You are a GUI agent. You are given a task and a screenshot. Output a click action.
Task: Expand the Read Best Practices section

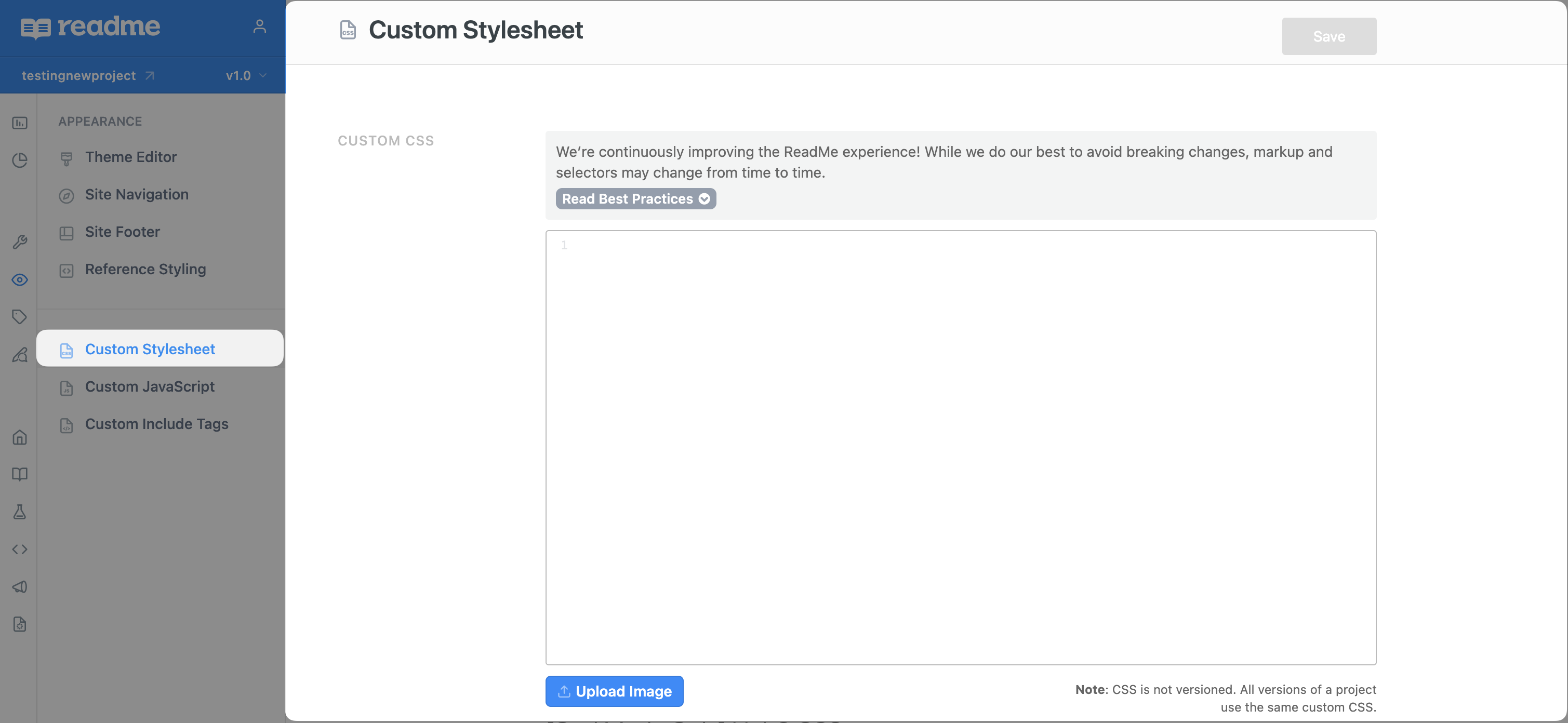pos(635,199)
